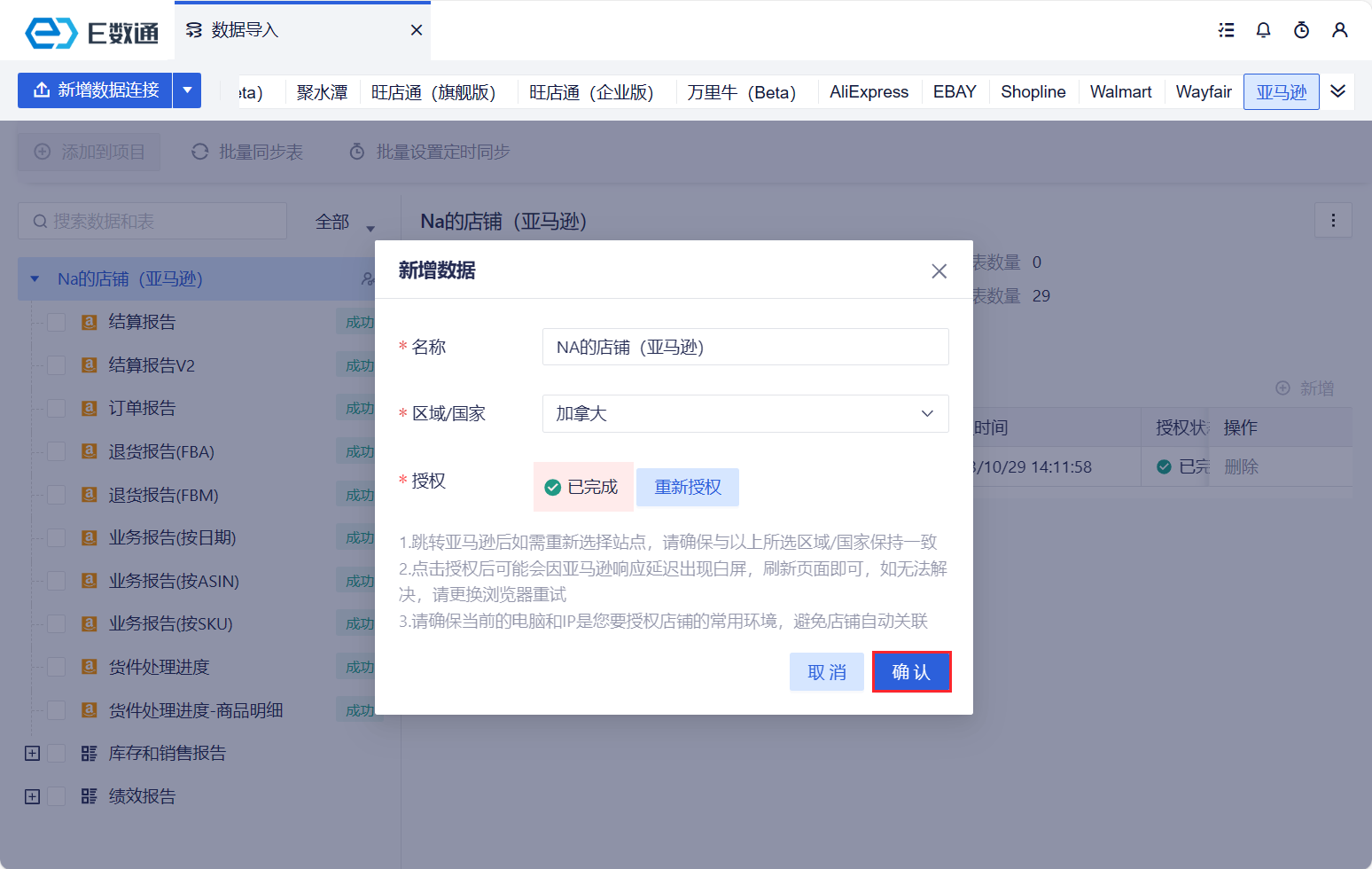Click the 数据导入 tab icon
This screenshot has height=869, width=1372.
194,30
